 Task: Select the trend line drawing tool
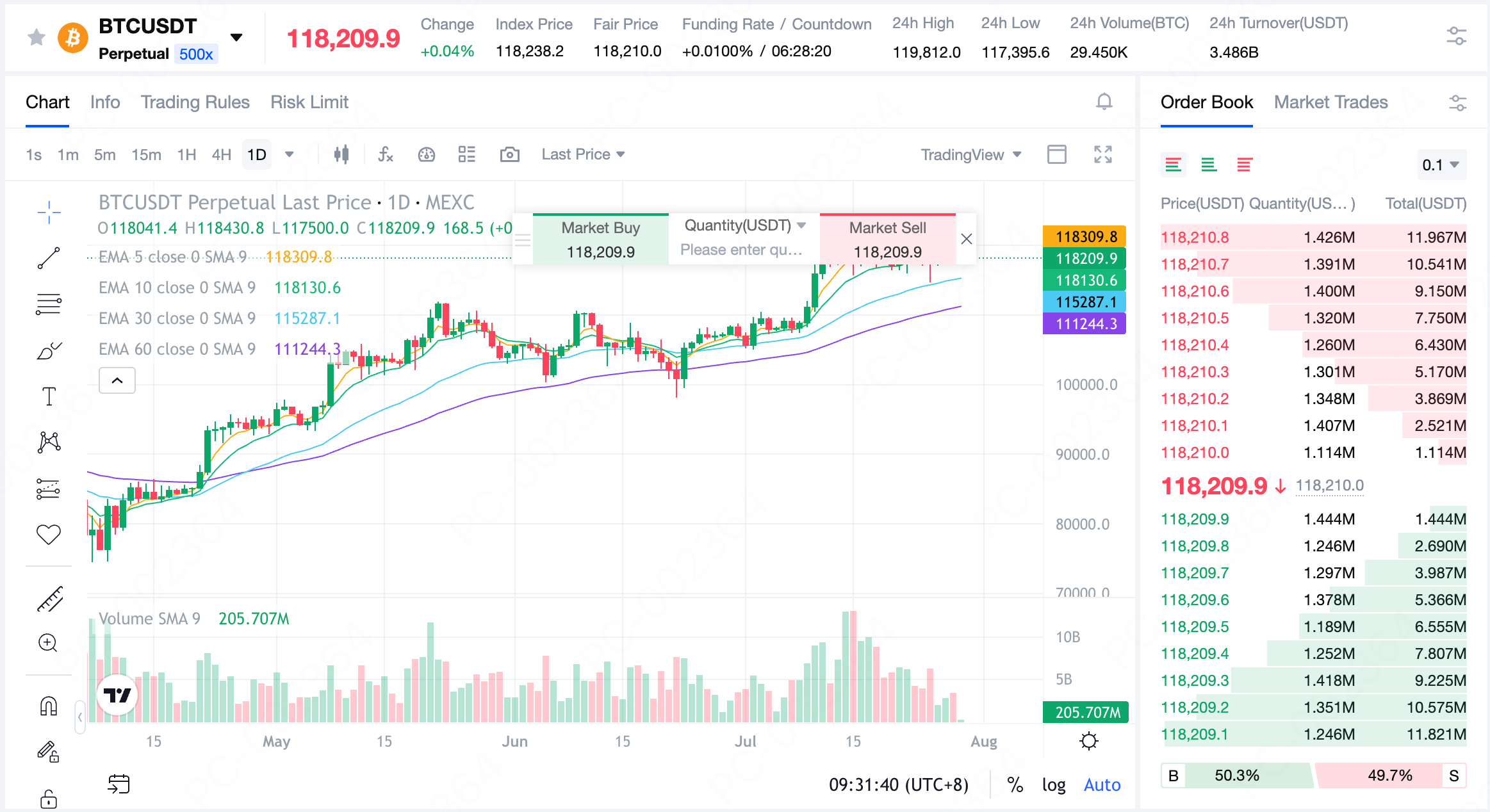point(49,258)
